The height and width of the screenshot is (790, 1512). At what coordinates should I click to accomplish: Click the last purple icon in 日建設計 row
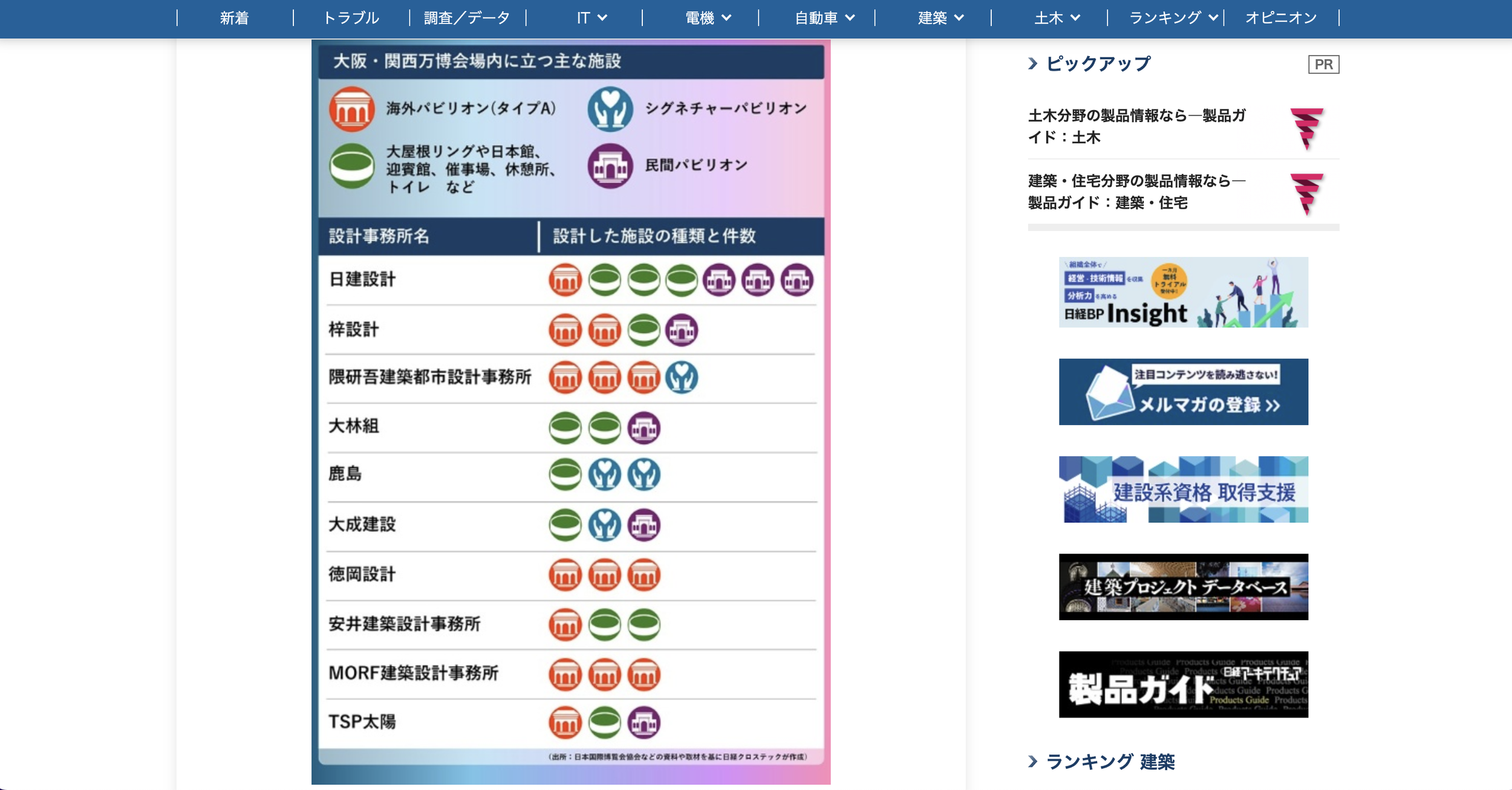coord(797,280)
